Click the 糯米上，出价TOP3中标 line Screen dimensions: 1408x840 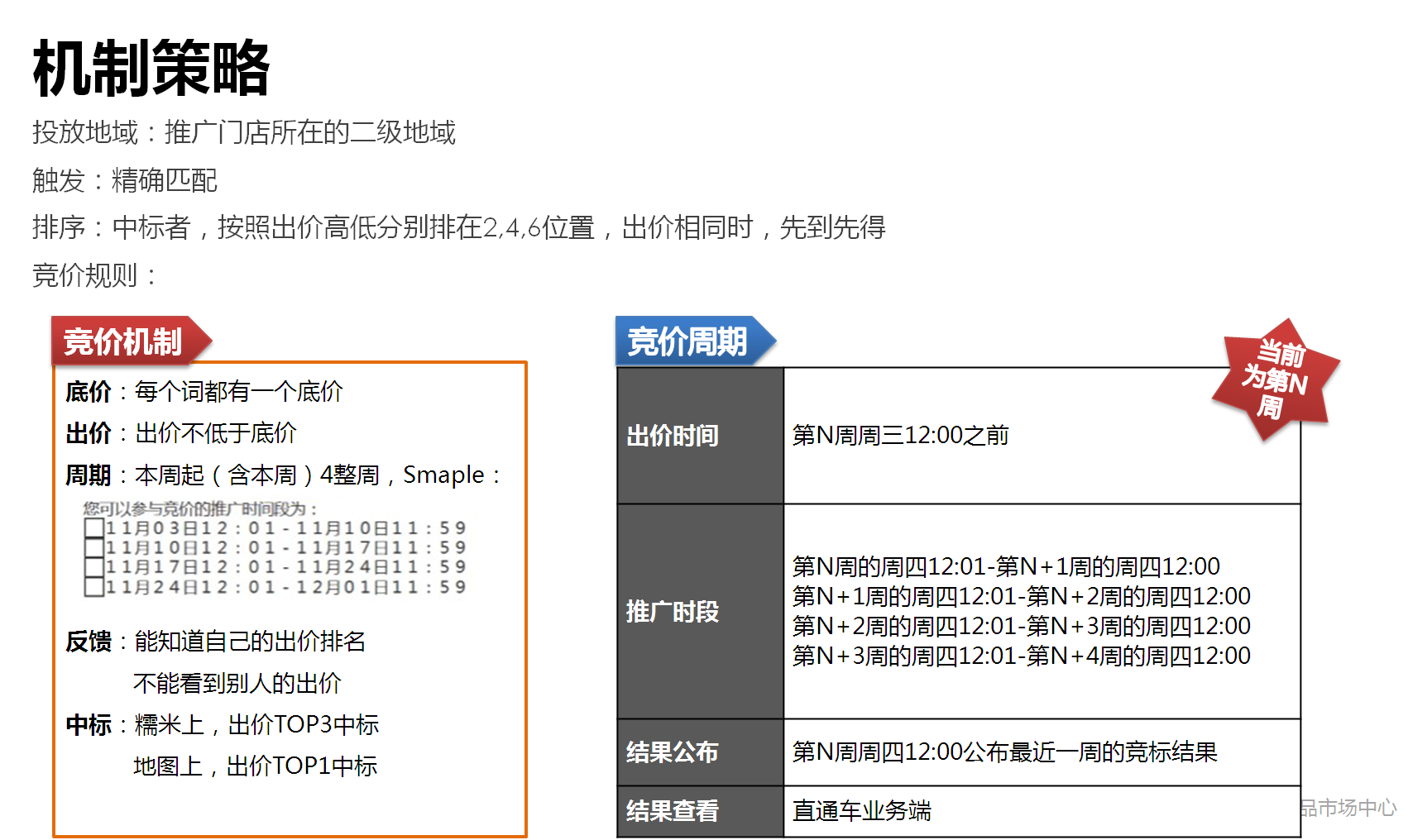tap(256, 725)
